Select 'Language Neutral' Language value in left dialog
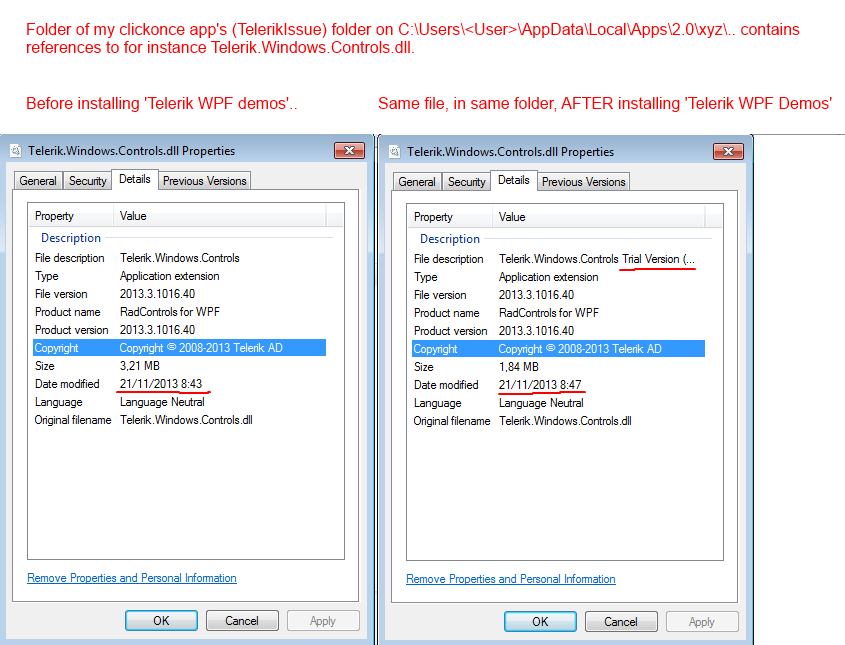Screen dimensions: 845x645 (162, 402)
